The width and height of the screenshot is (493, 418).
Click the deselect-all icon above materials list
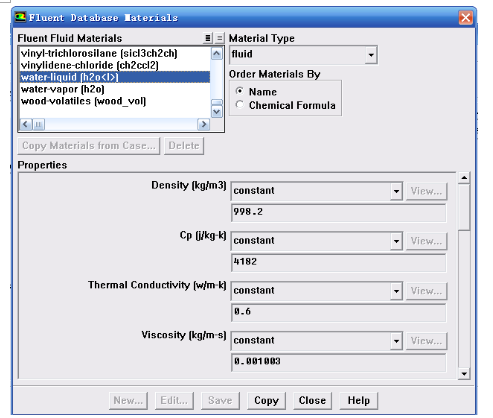point(219,38)
